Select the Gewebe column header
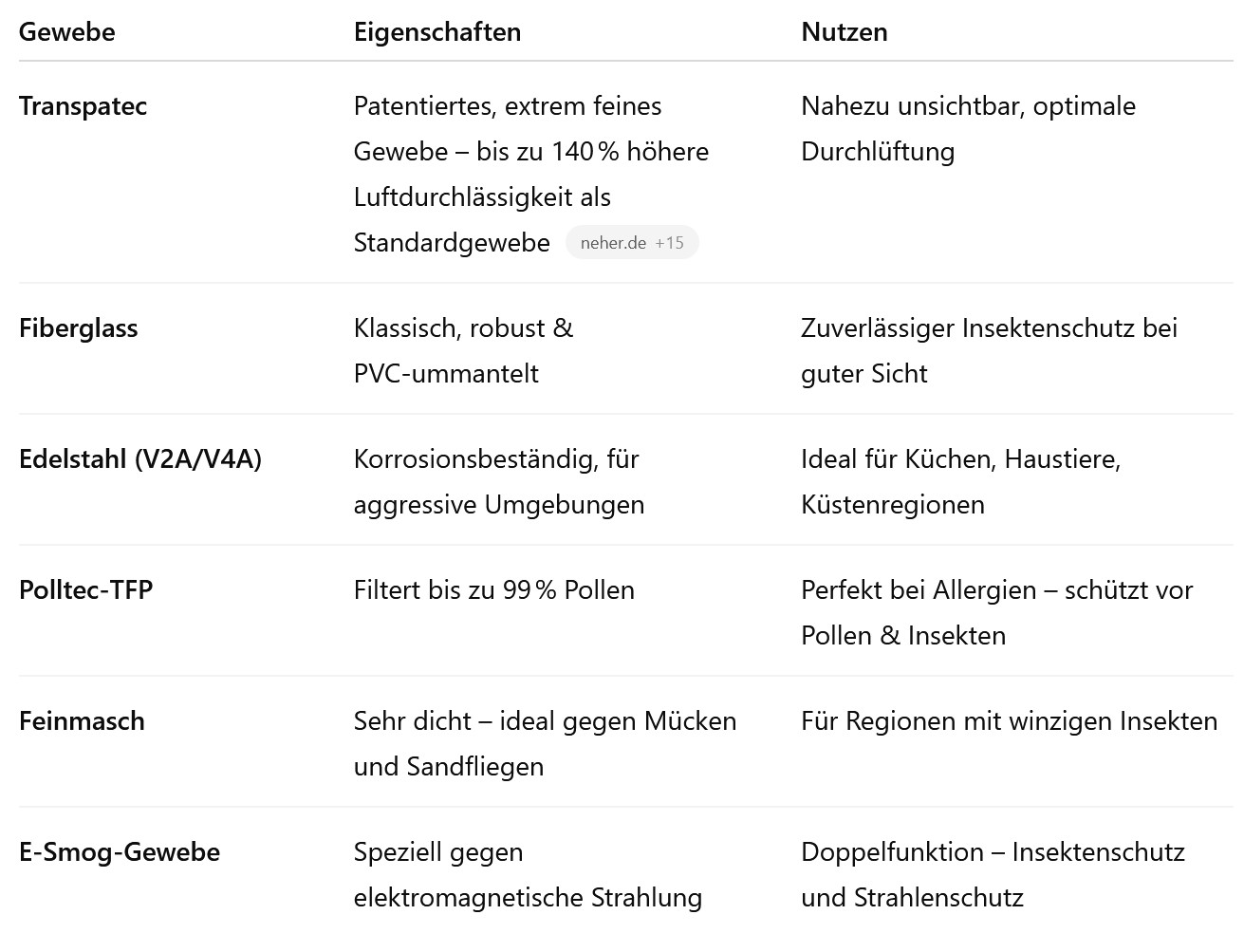The height and width of the screenshot is (952, 1244). [x=67, y=31]
